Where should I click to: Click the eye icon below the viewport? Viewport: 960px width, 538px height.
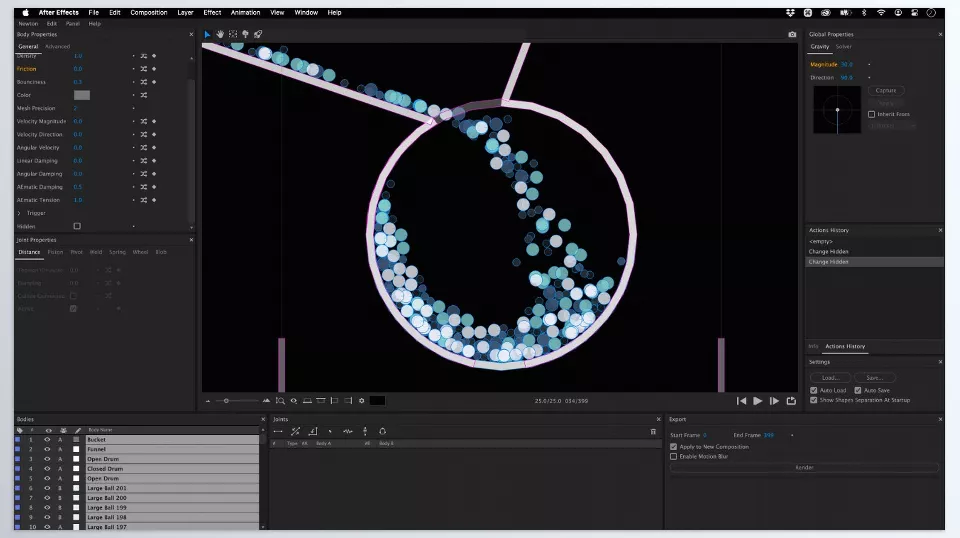pyautogui.click(x=294, y=401)
